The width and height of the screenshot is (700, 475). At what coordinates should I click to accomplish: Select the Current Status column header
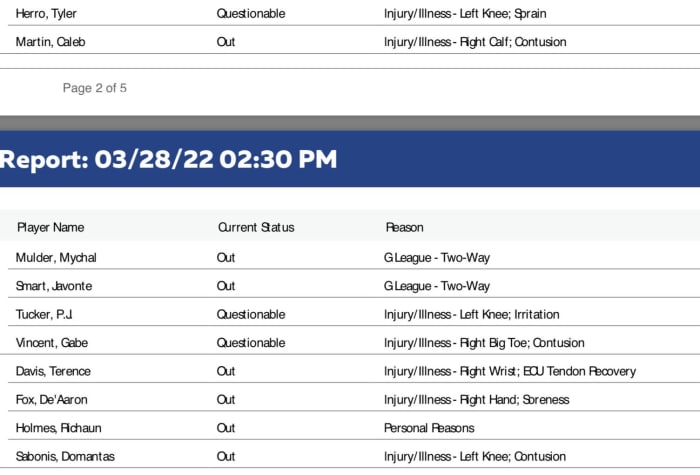point(256,228)
